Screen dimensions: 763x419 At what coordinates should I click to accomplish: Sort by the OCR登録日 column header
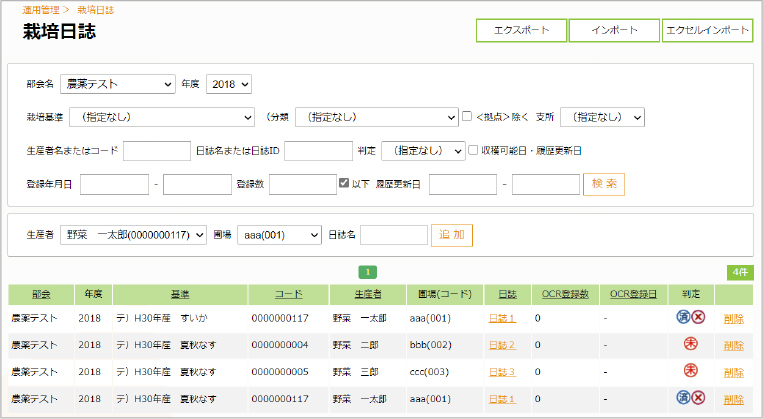point(634,294)
